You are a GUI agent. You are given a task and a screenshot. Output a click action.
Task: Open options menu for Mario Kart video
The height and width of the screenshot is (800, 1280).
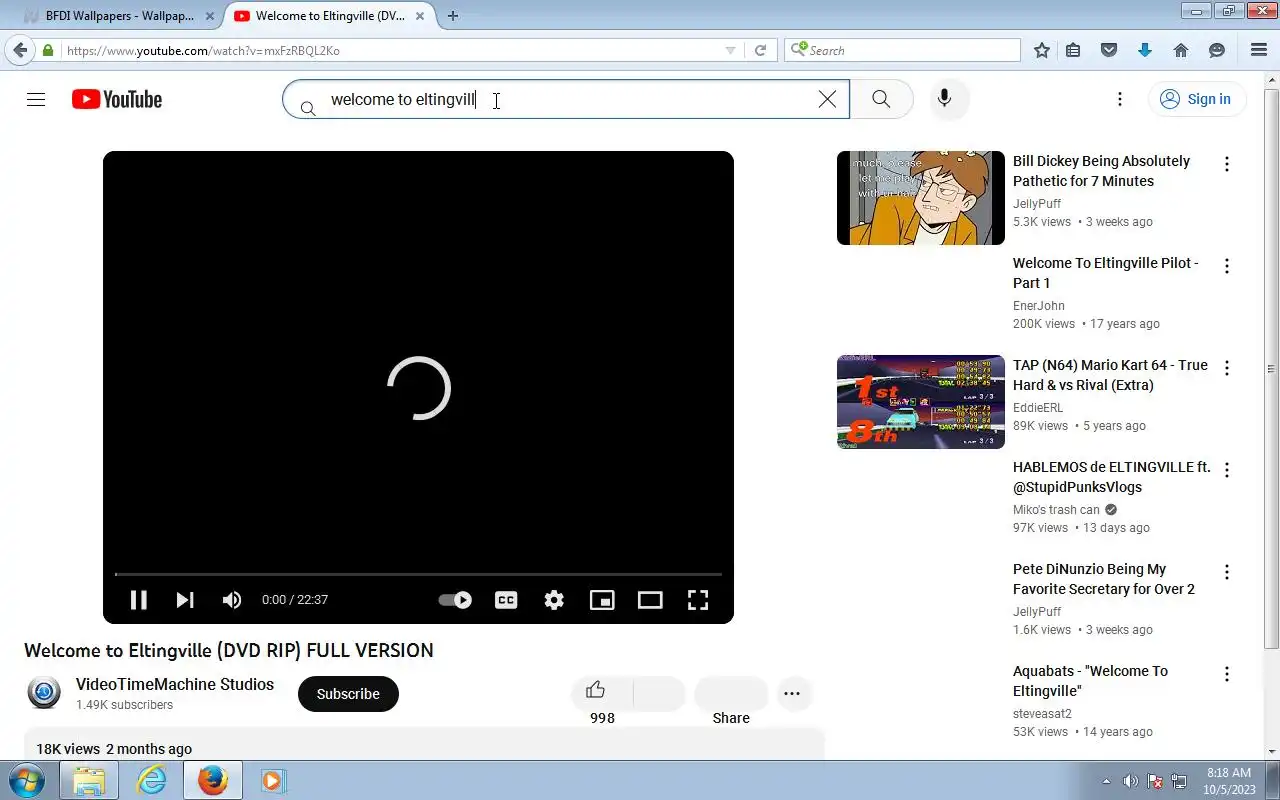(x=1227, y=368)
